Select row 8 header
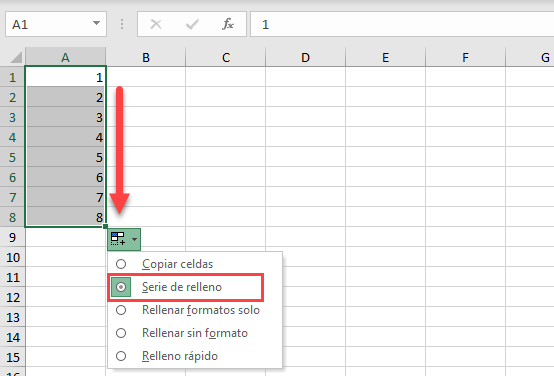The width and height of the screenshot is (554, 376). pos(12,217)
